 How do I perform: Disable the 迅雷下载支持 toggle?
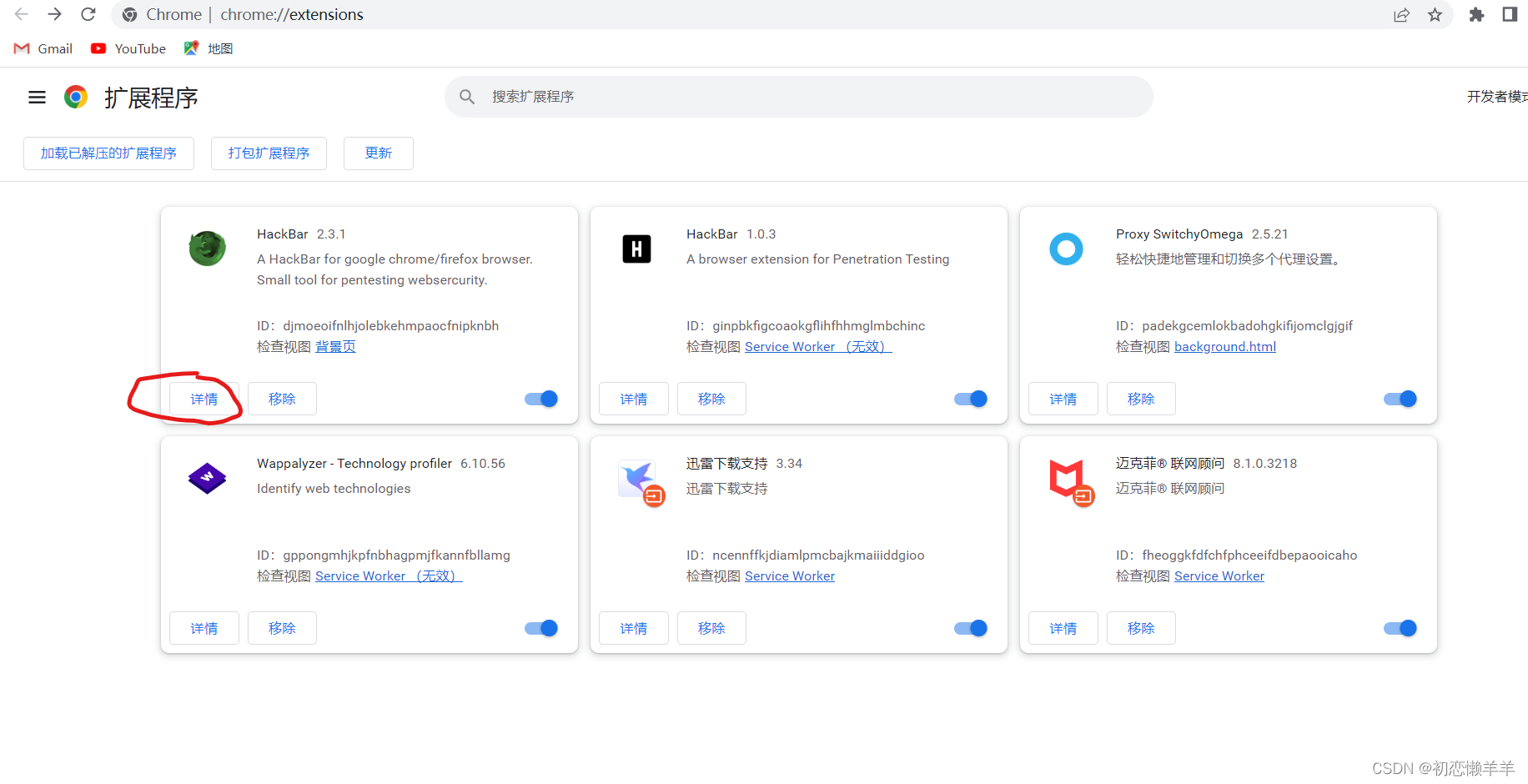971,628
